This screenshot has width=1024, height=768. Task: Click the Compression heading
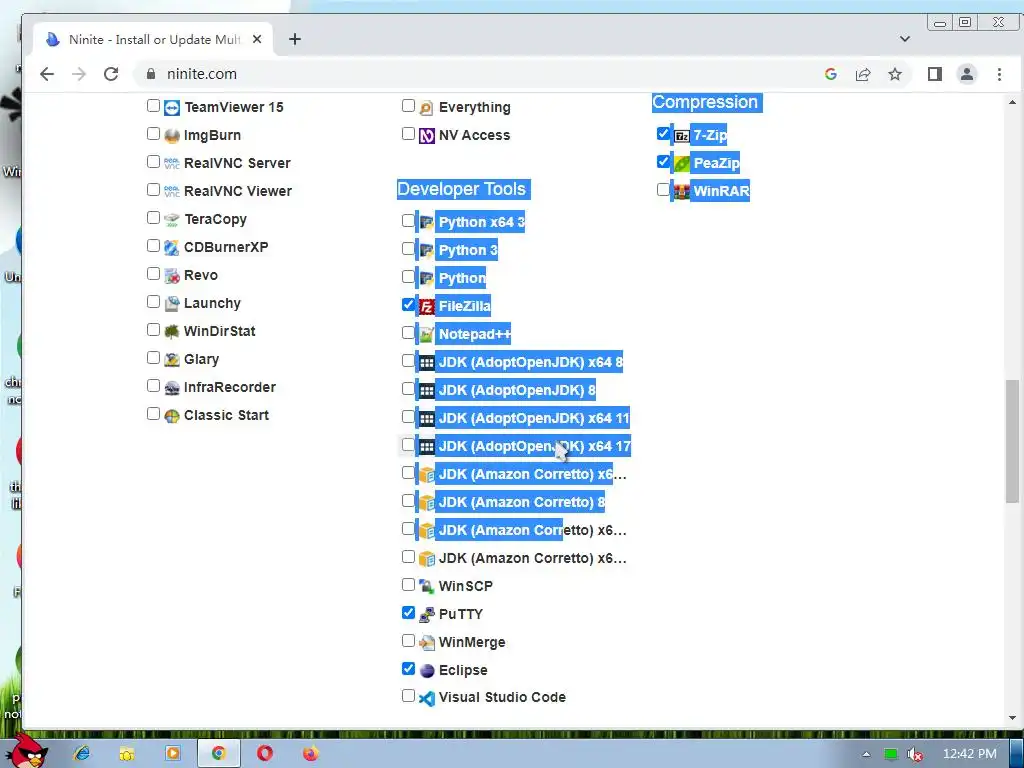click(x=705, y=103)
